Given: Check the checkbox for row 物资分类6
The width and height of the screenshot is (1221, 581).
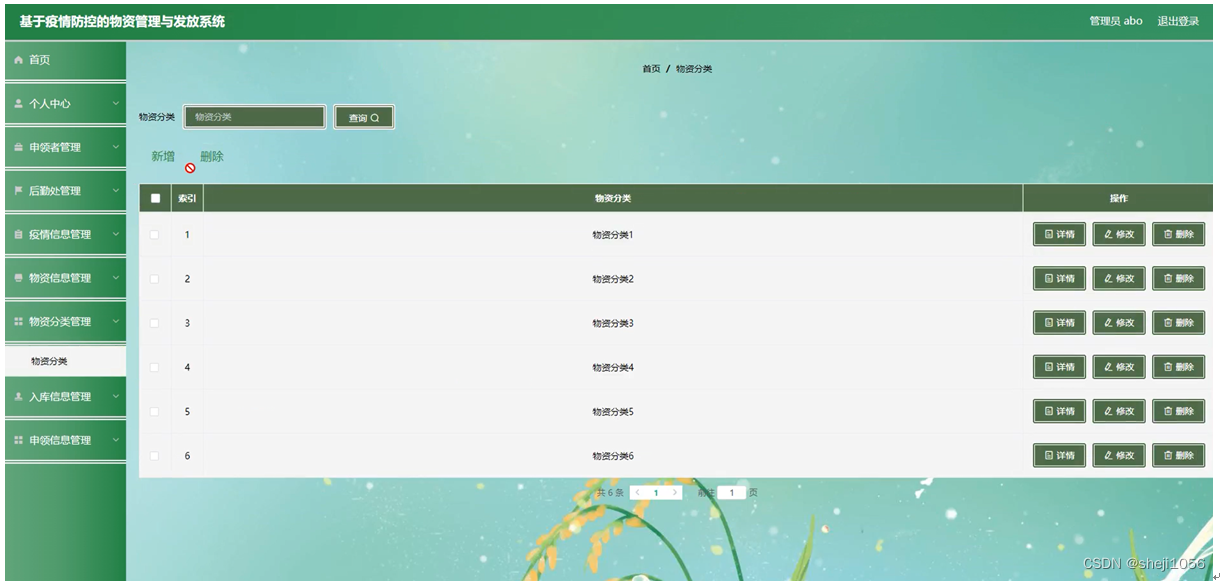Looking at the screenshot, I should pos(154,456).
